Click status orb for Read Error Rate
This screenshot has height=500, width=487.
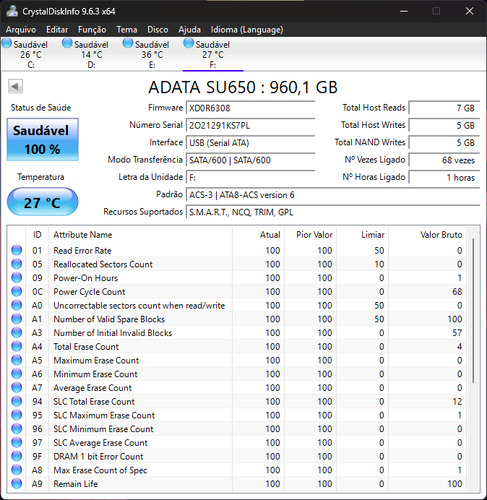pyautogui.click(x=17, y=250)
